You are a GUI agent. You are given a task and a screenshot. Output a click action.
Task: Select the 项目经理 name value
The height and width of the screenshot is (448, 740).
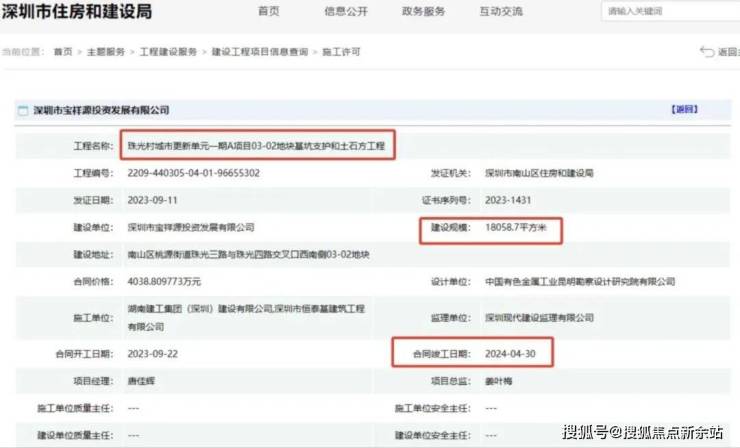click(141, 381)
